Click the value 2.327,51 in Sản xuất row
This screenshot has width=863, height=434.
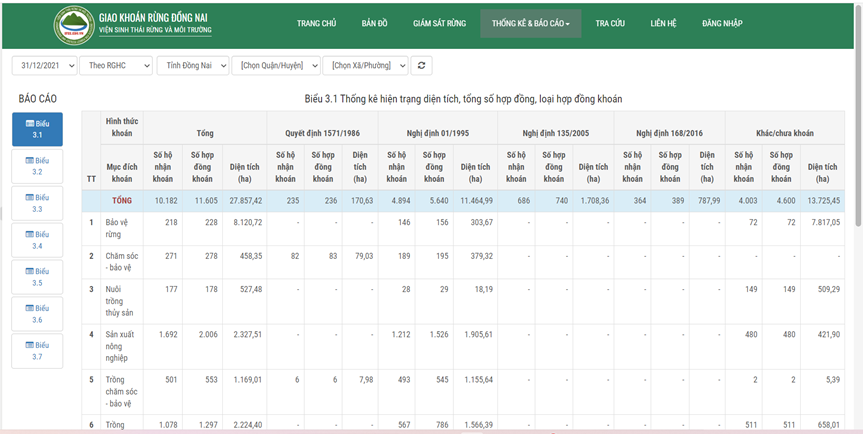coord(248,334)
